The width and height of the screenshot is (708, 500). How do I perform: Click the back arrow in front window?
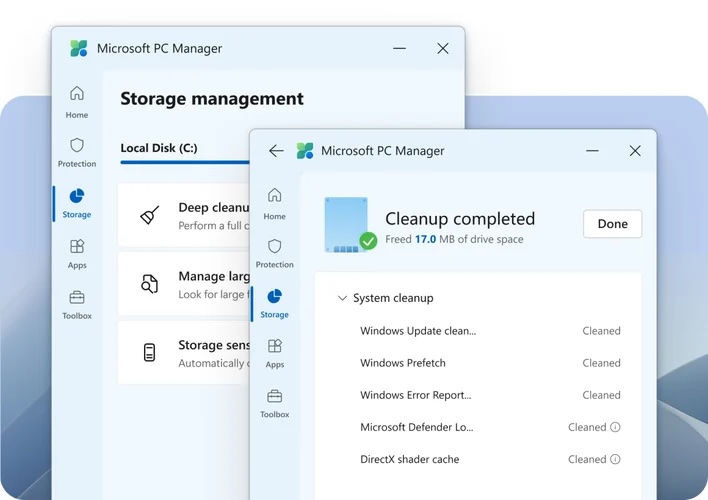pyautogui.click(x=277, y=151)
